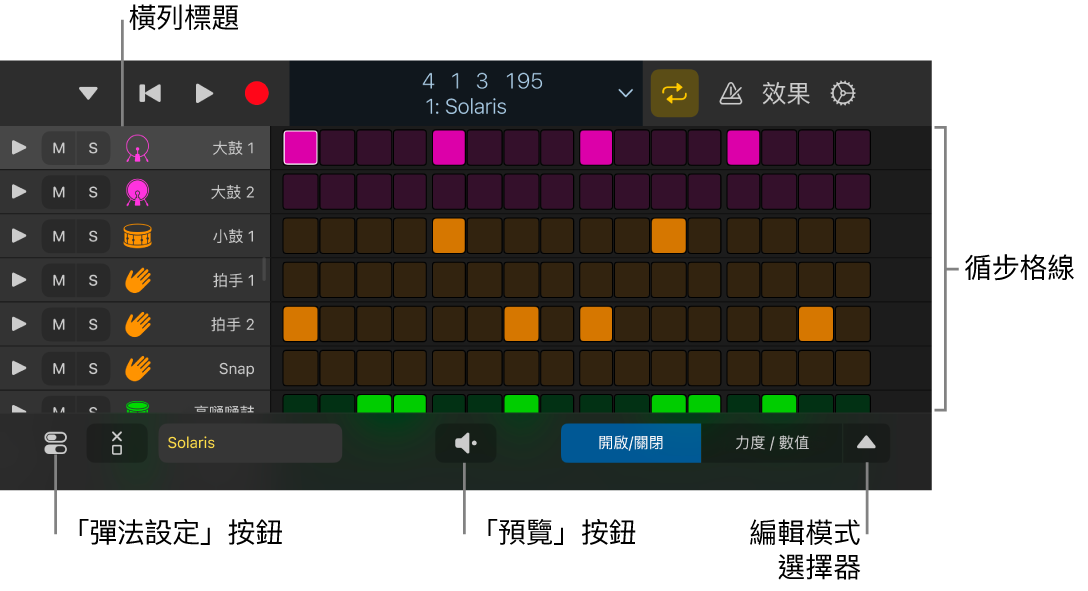Expand the 拍手 2 row subrows
The height and width of the screenshot is (591, 1088).
[x=19, y=325]
